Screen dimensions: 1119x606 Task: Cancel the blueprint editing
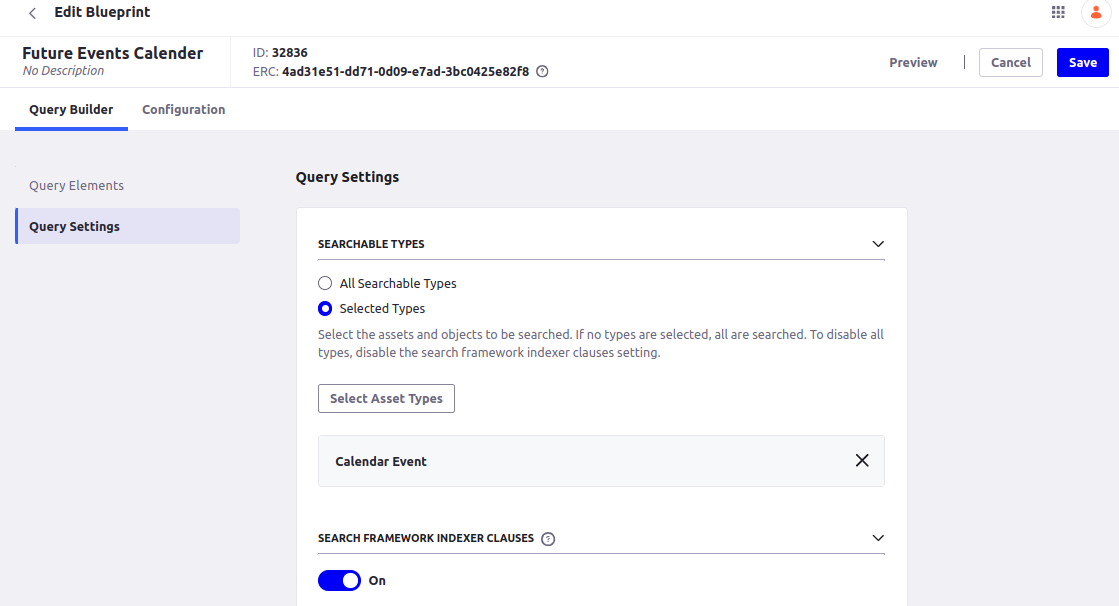coord(1011,62)
